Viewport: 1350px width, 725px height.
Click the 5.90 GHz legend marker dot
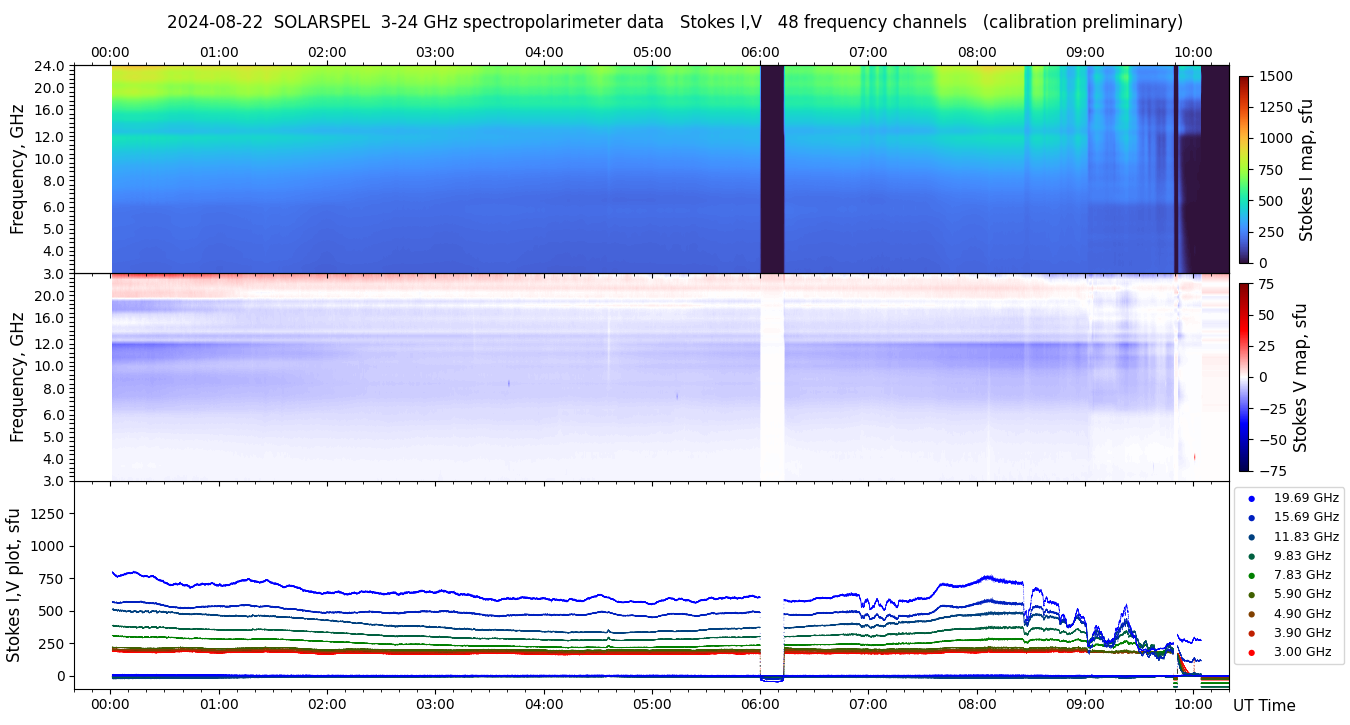point(1251,595)
